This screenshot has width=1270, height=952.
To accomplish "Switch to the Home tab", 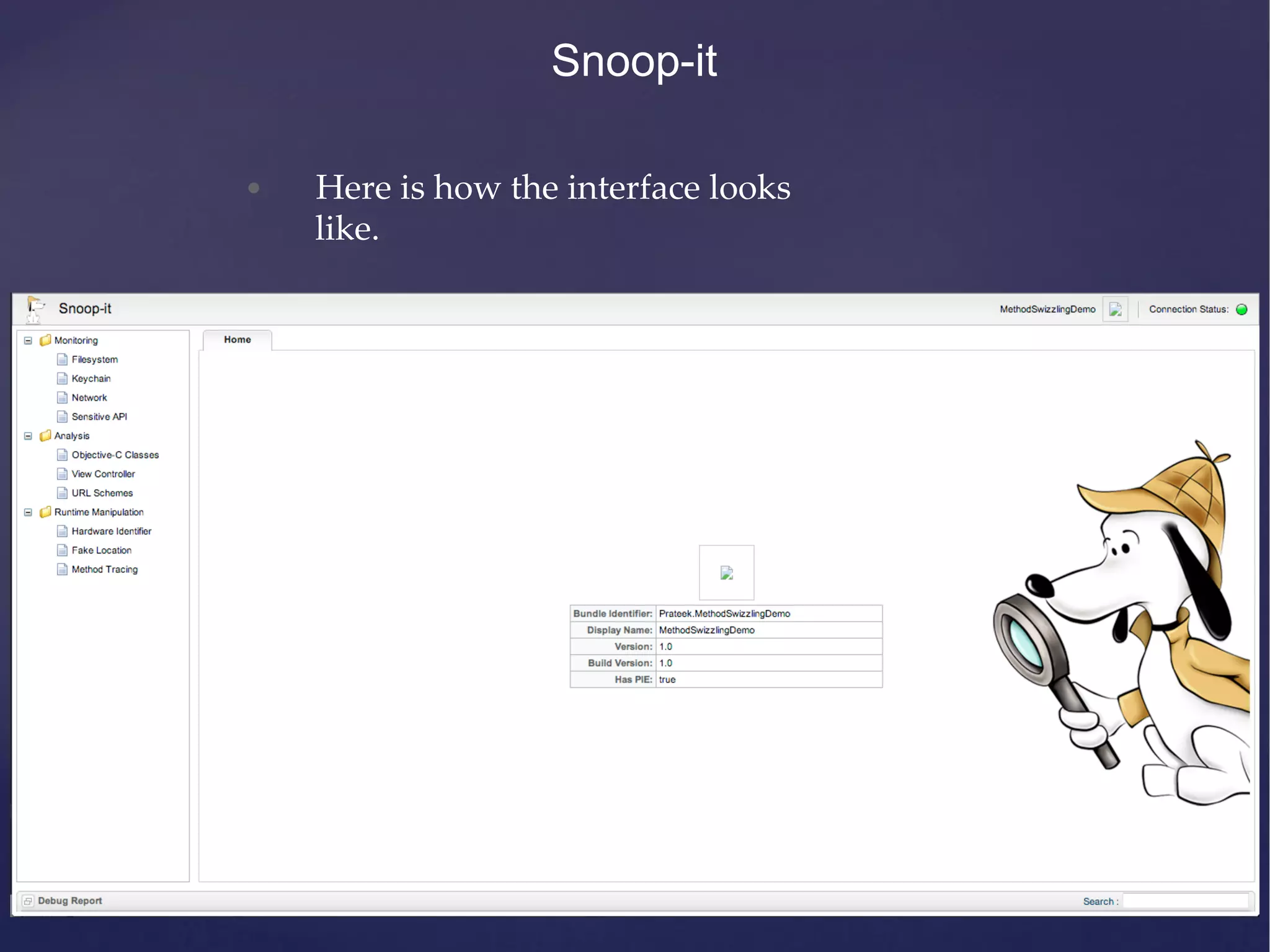I will pyautogui.click(x=238, y=340).
